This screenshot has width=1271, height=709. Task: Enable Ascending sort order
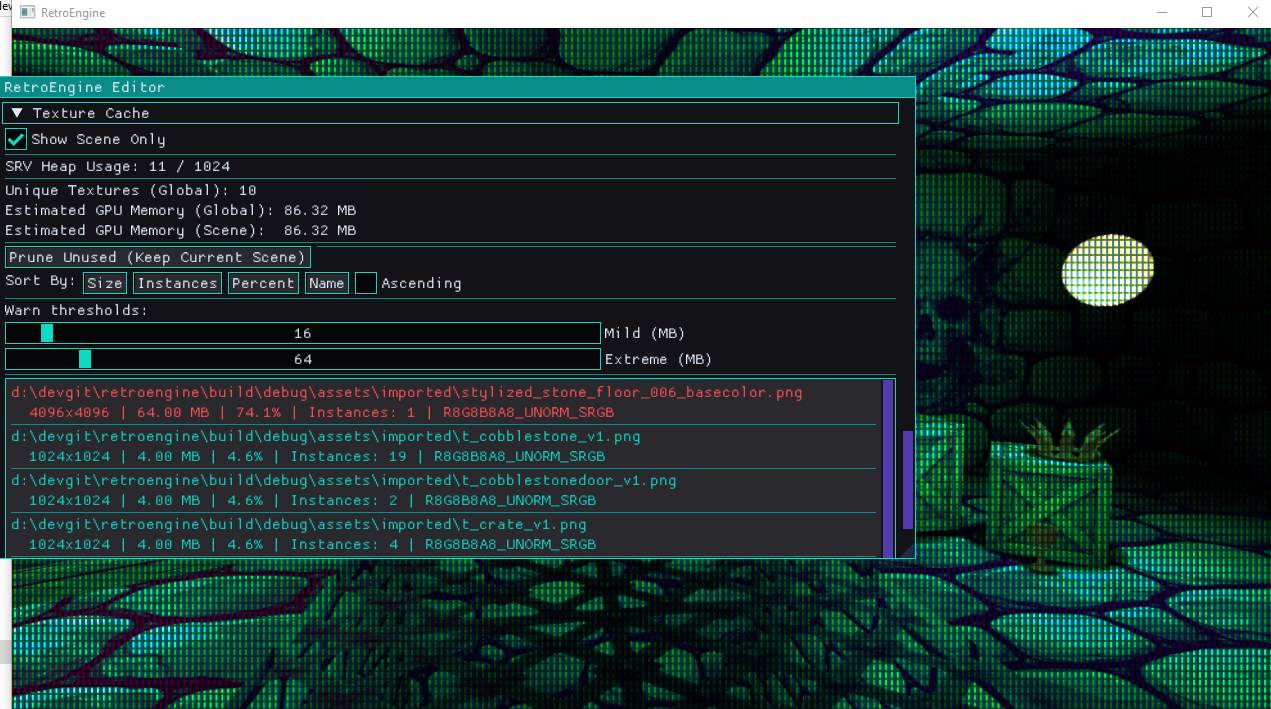[366, 283]
